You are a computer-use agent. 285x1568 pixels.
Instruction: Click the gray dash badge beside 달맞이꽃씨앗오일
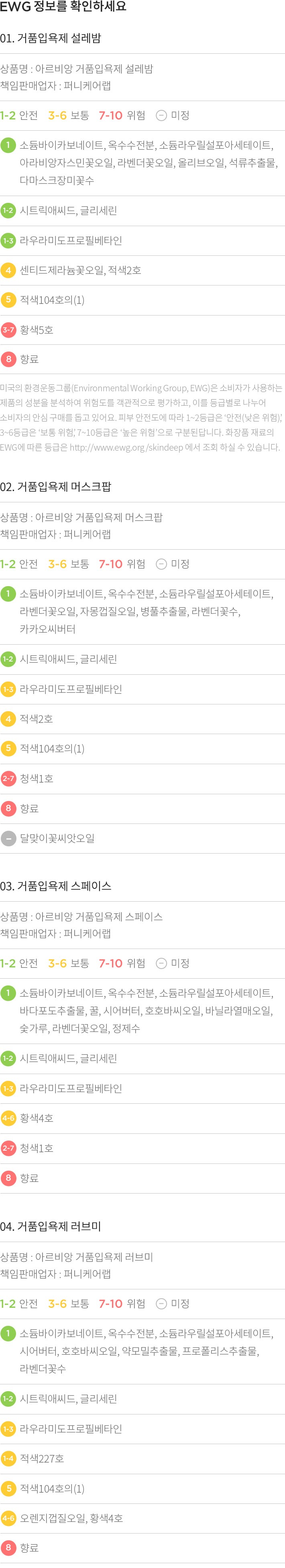click(x=8, y=838)
